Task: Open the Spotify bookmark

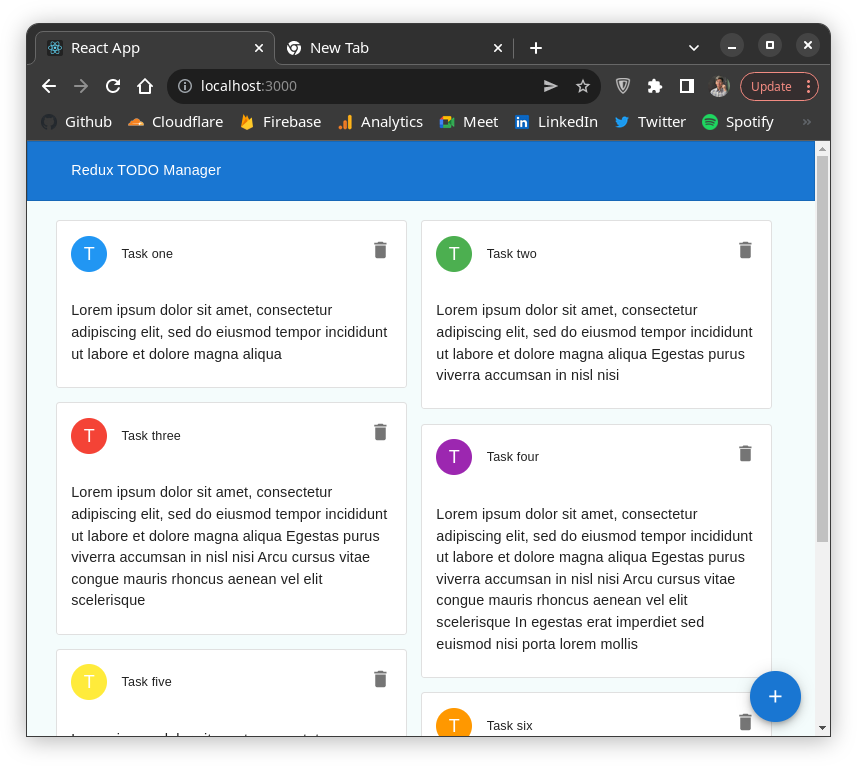Action: [x=738, y=122]
